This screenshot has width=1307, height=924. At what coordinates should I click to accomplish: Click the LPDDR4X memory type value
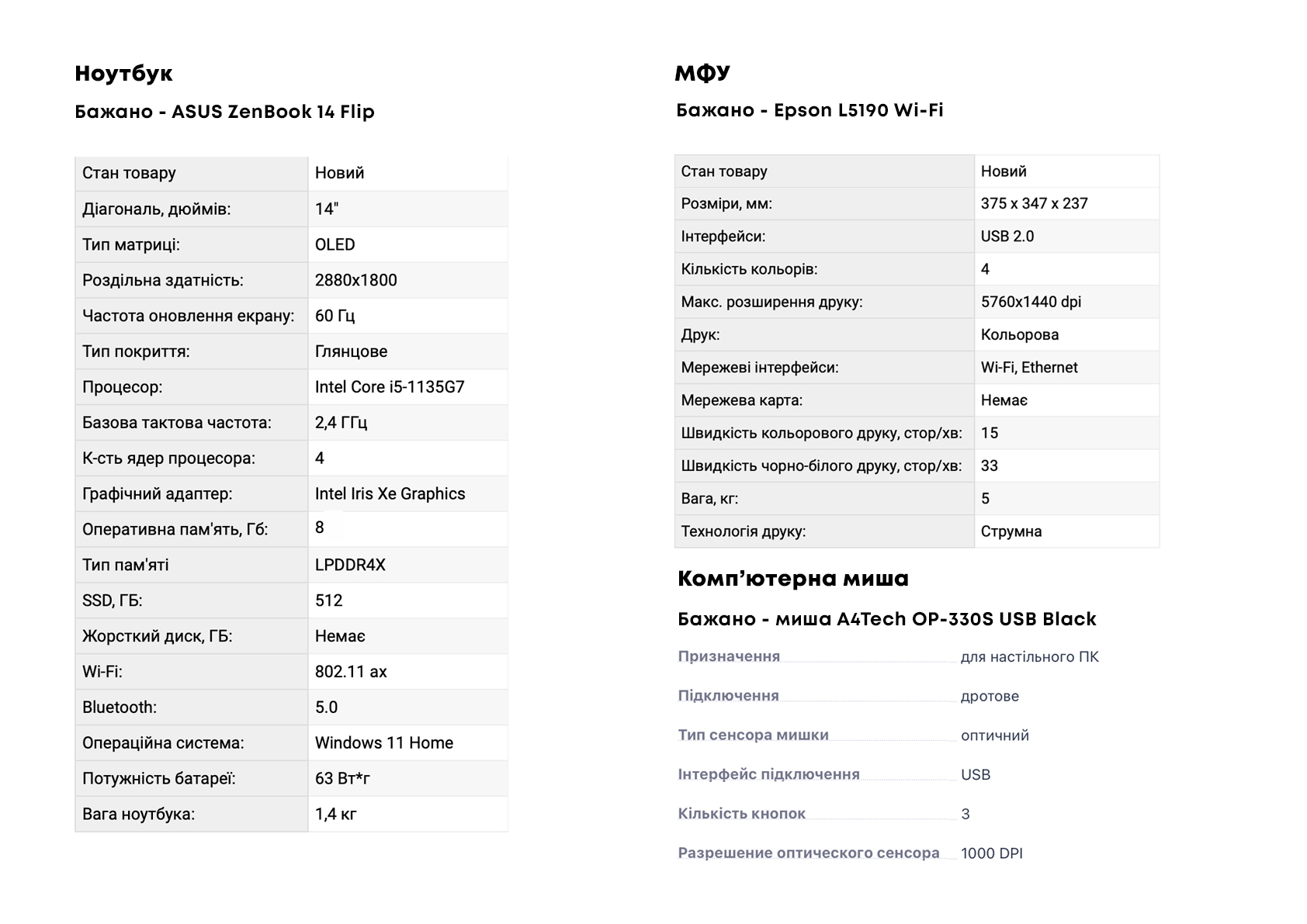coord(350,565)
